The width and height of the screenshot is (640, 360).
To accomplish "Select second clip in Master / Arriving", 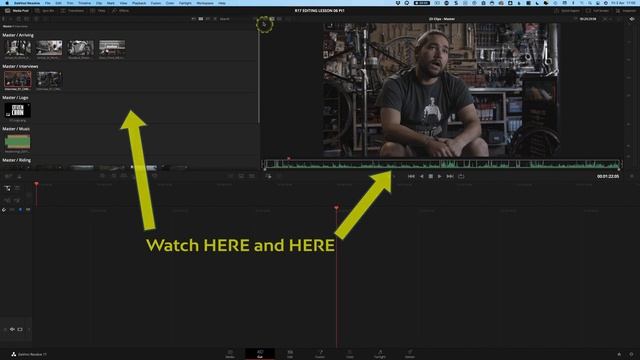I will (49, 48).
